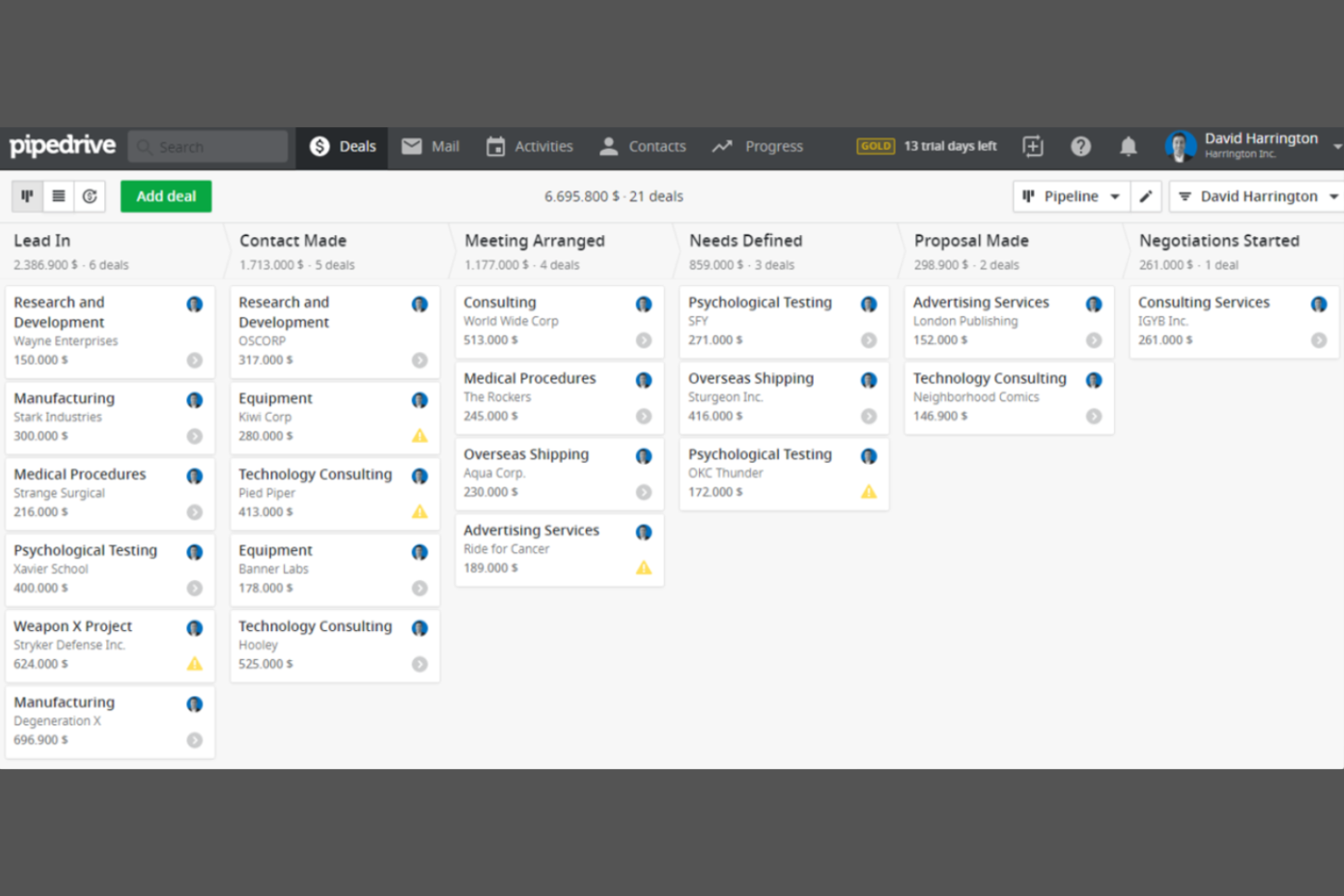1344x896 pixels.
Task: Open the Activities section
Action: point(529,146)
